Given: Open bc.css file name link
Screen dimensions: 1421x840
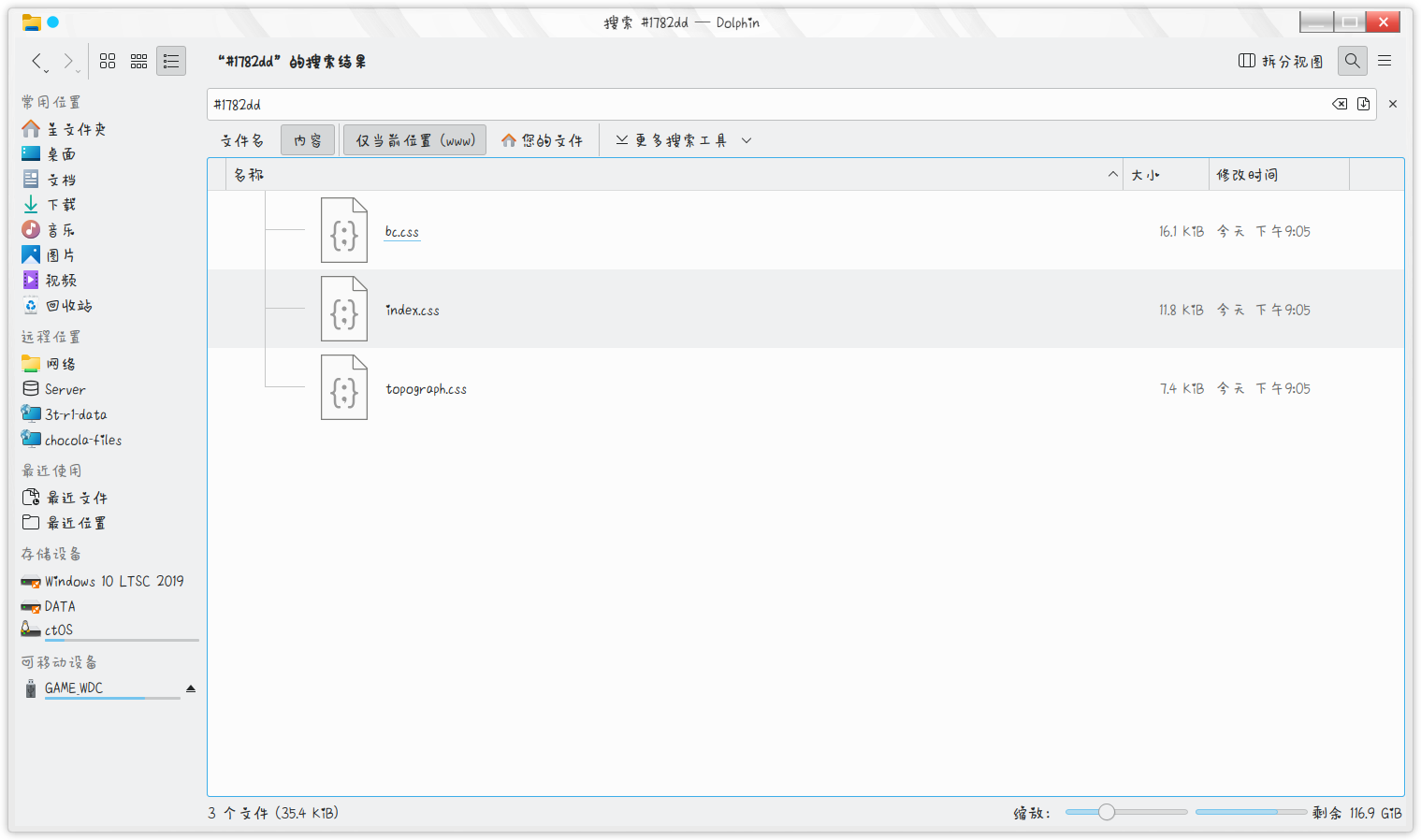Looking at the screenshot, I should [x=402, y=231].
